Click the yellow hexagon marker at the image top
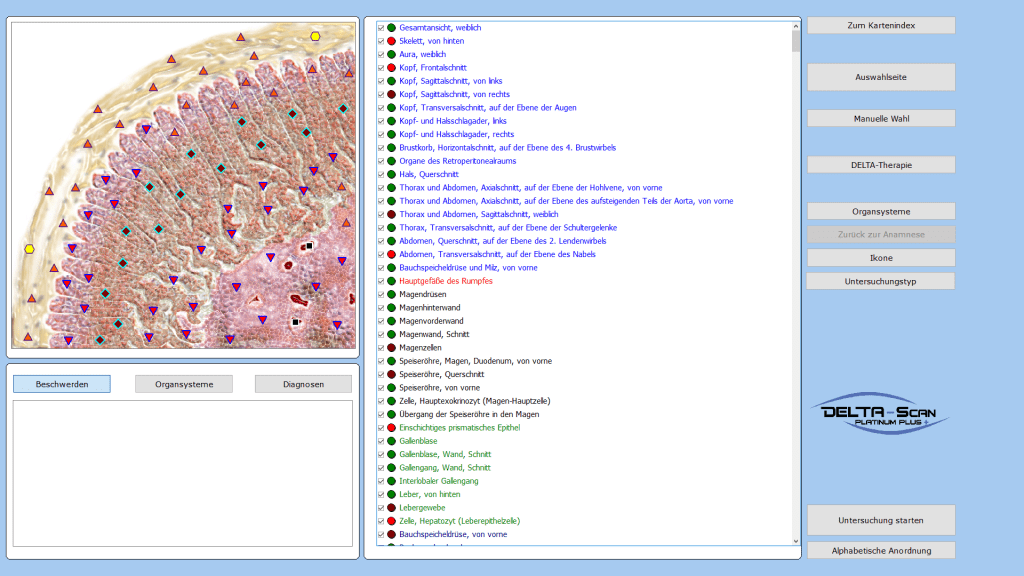Viewport: 1024px width, 576px height. [315, 37]
